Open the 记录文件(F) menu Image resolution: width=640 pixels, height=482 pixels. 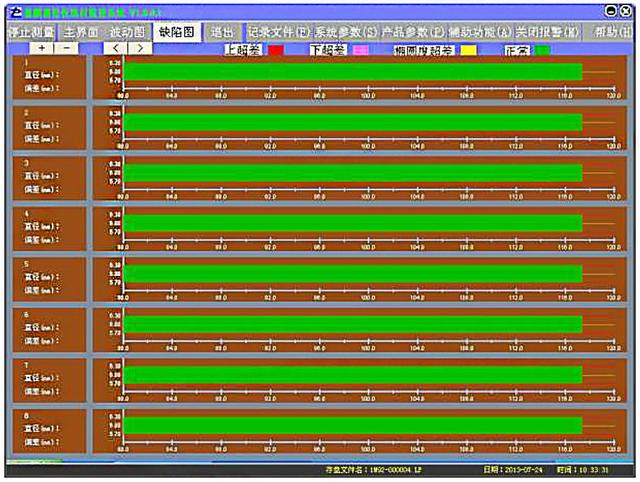pos(279,32)
